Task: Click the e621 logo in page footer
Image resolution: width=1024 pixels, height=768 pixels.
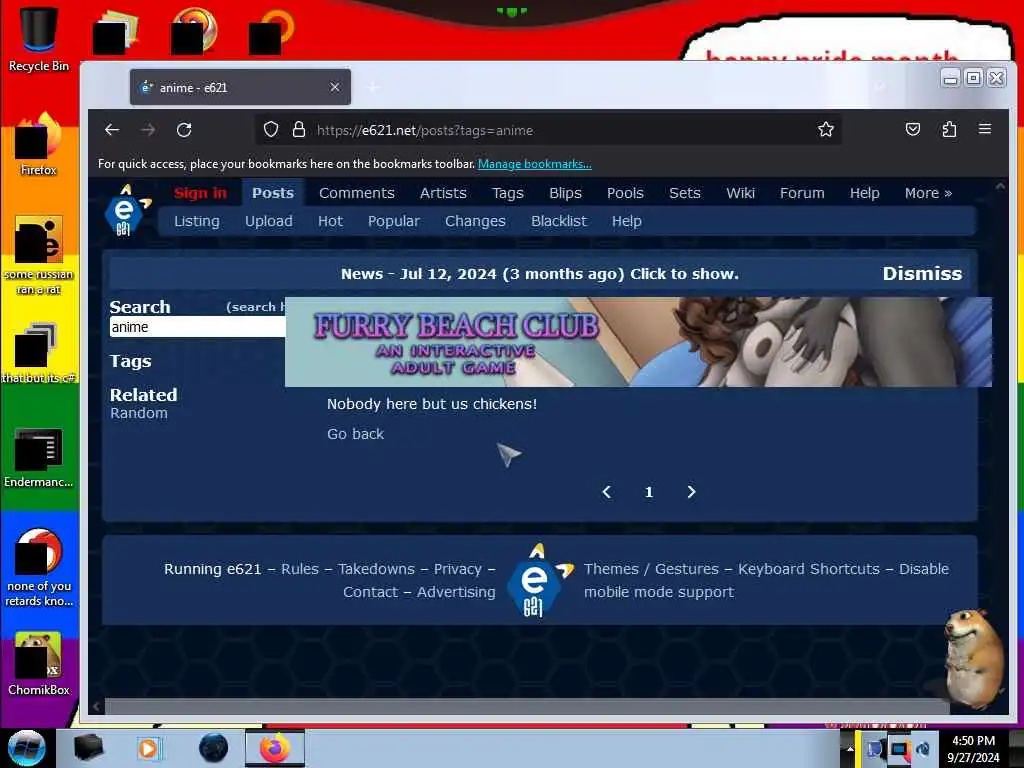Action: point(539,580)
